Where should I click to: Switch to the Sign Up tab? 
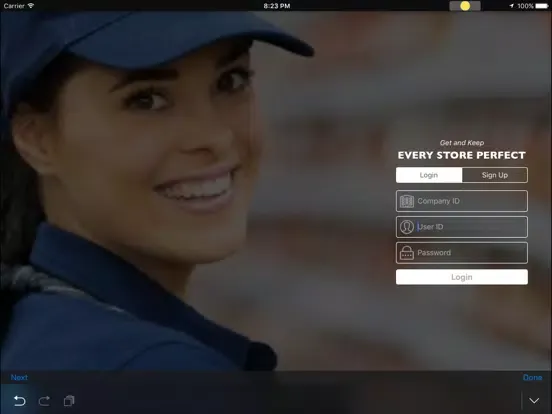point(495,175)
